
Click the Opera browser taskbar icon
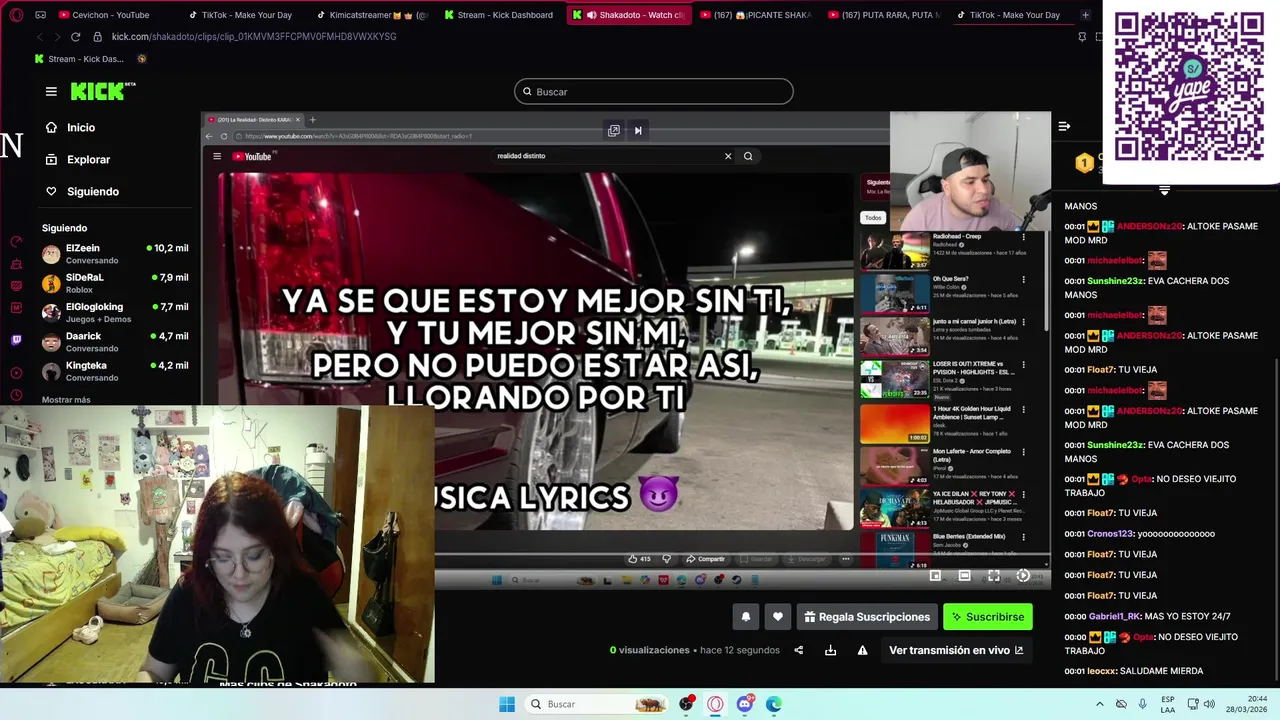click(x=715, y=704)
